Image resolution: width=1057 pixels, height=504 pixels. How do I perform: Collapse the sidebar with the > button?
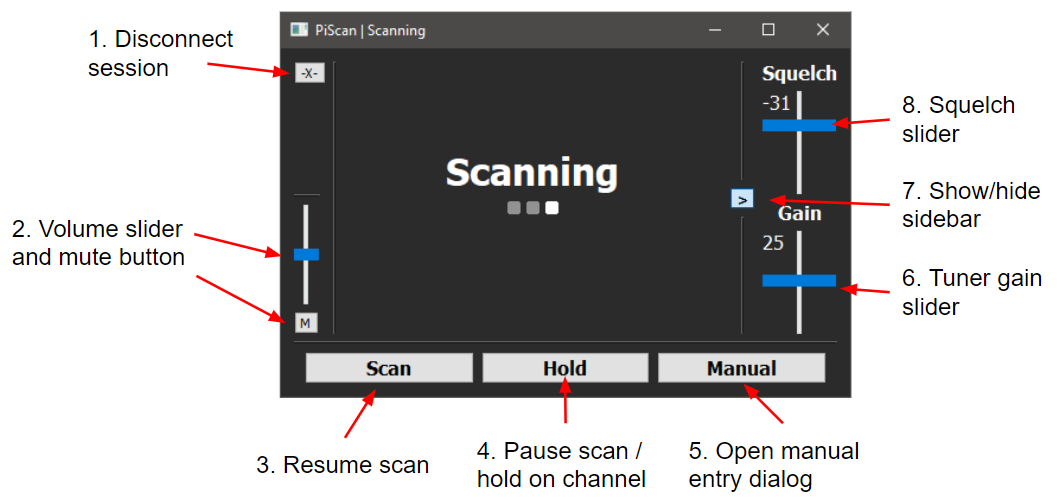pos(742,198)
